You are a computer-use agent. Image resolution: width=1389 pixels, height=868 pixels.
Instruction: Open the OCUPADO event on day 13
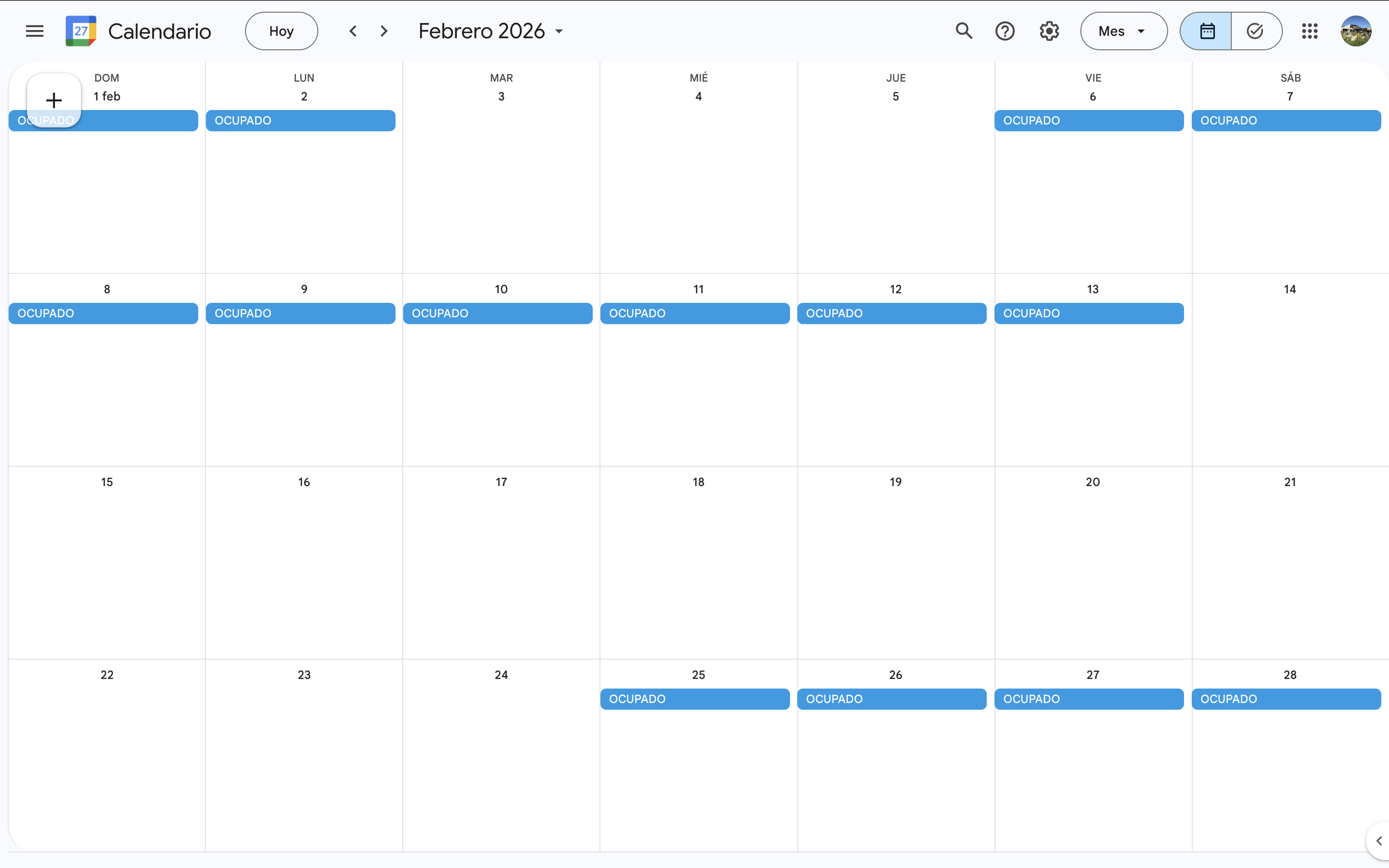[x=1088, y=313]
